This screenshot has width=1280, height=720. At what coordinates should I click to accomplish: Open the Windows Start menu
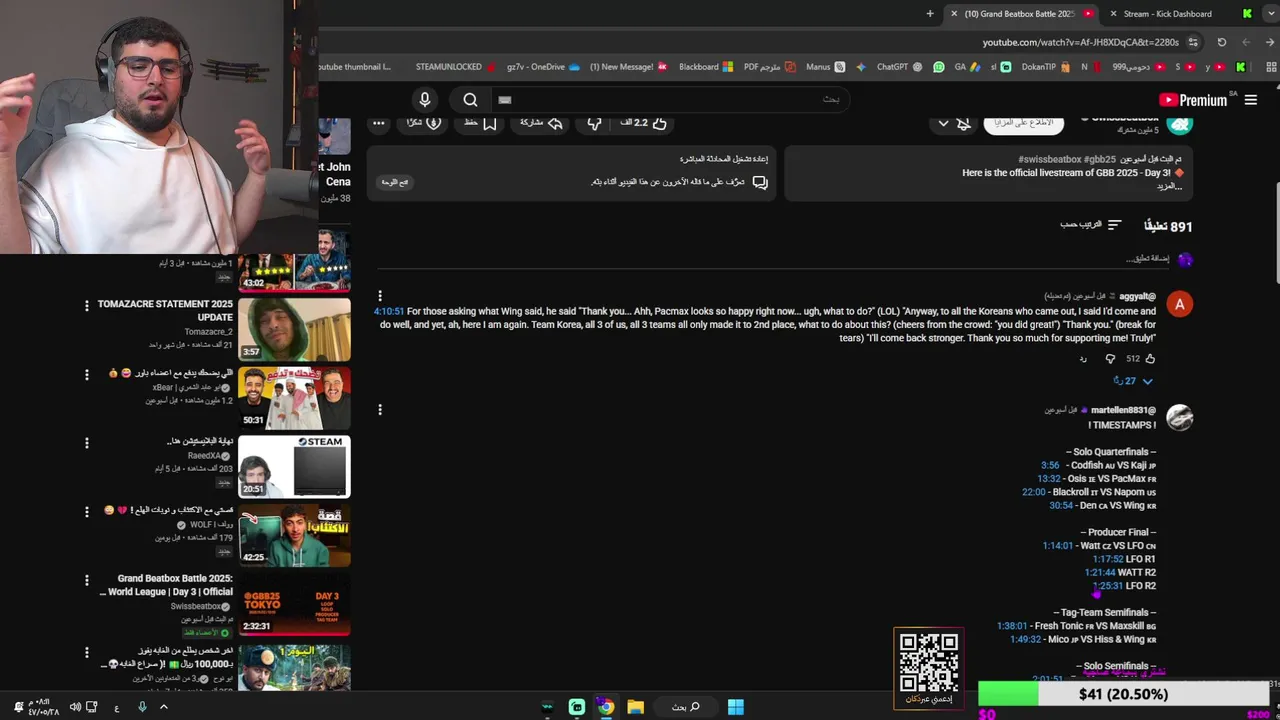(x=736, y=707)
